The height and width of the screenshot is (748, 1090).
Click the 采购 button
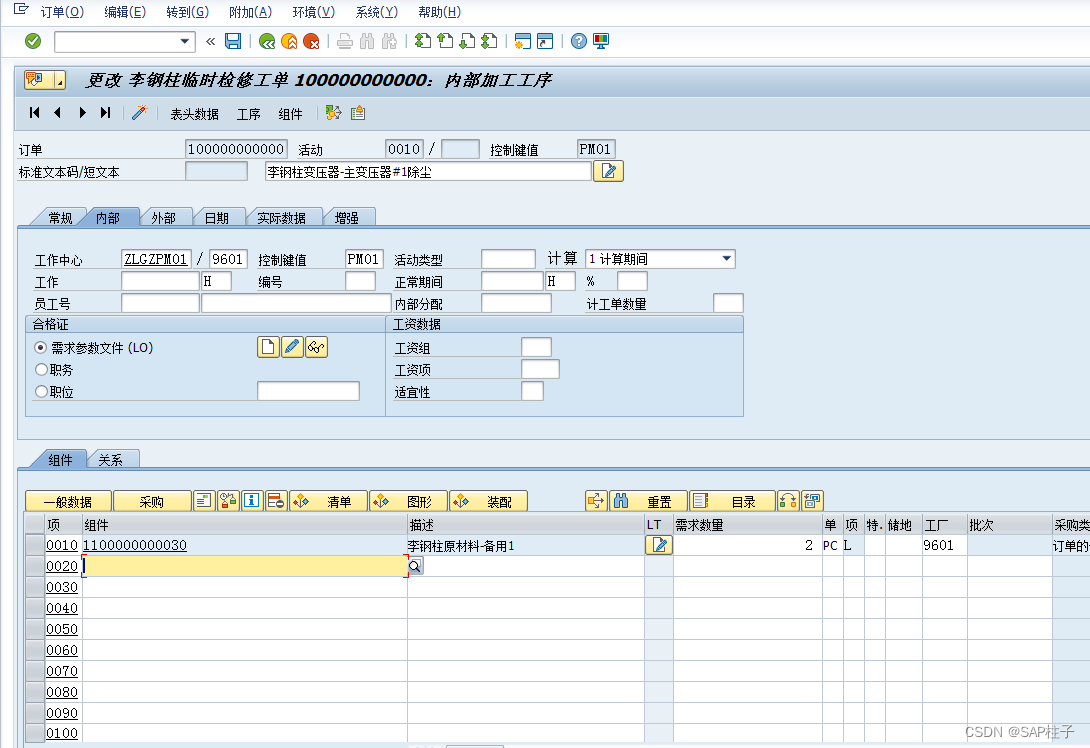pyautogui.click(x=152, y=501)
